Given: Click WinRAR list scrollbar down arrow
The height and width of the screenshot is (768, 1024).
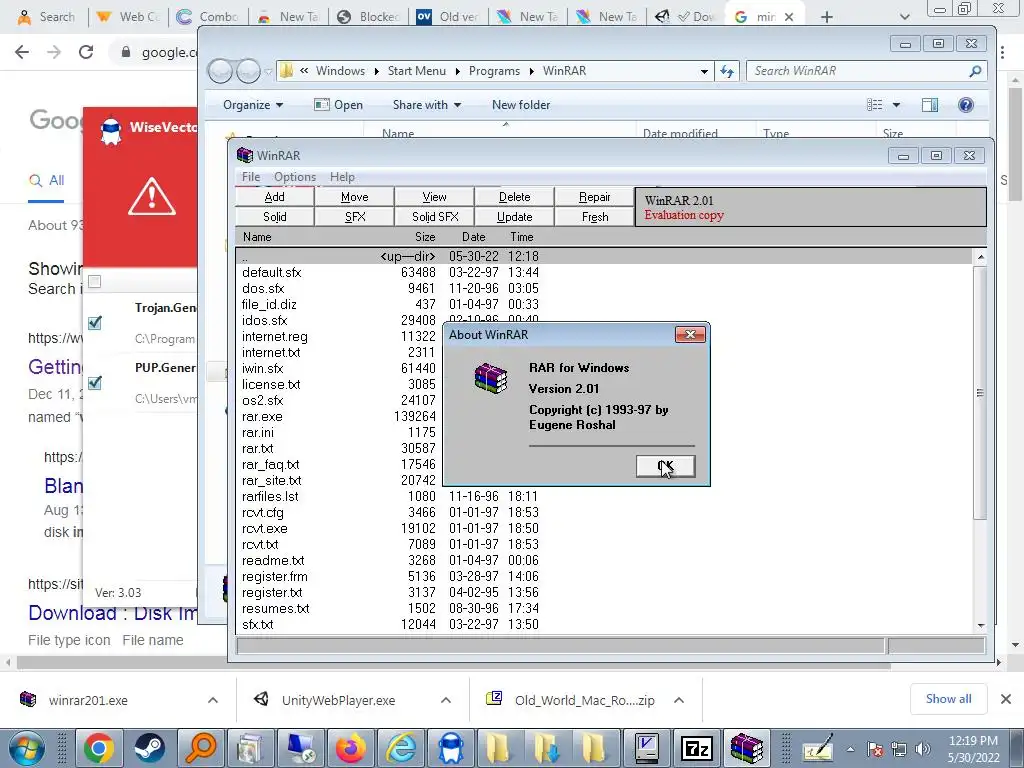Looking at the screenshot, I should [x=980, y=626].
